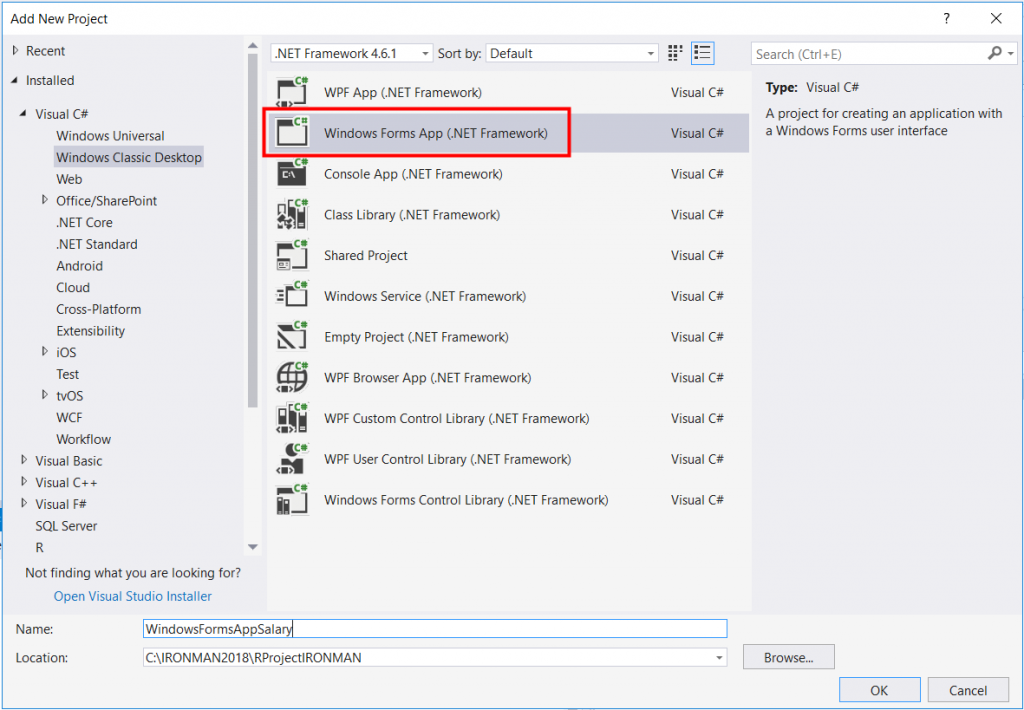The height and width of the screenshot is (710, 1024).
Task: Click the help question mark button
Action: (x=946, y=18)
